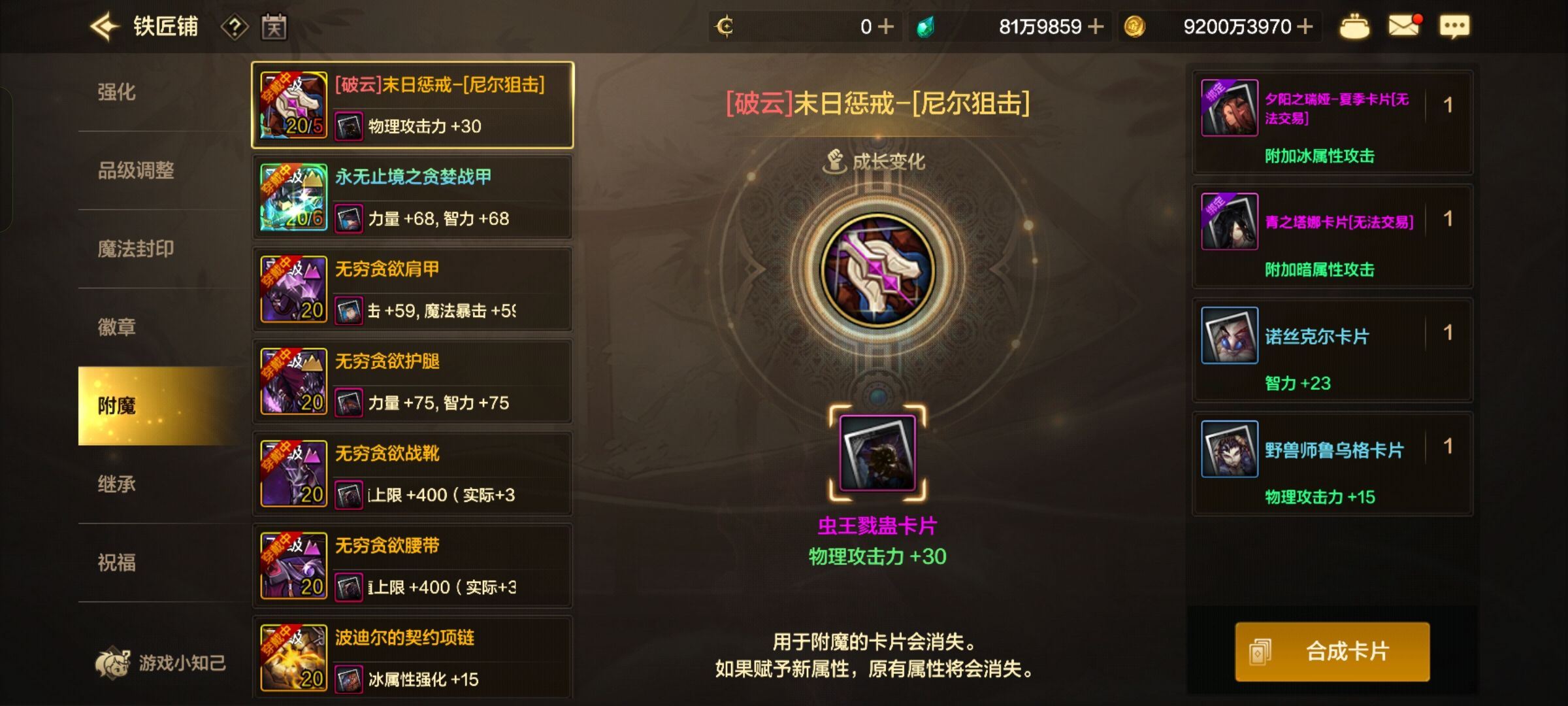Choose the 诺丝克尔卡片 card
The image size is (1568, 706).
coord(1332,350)
